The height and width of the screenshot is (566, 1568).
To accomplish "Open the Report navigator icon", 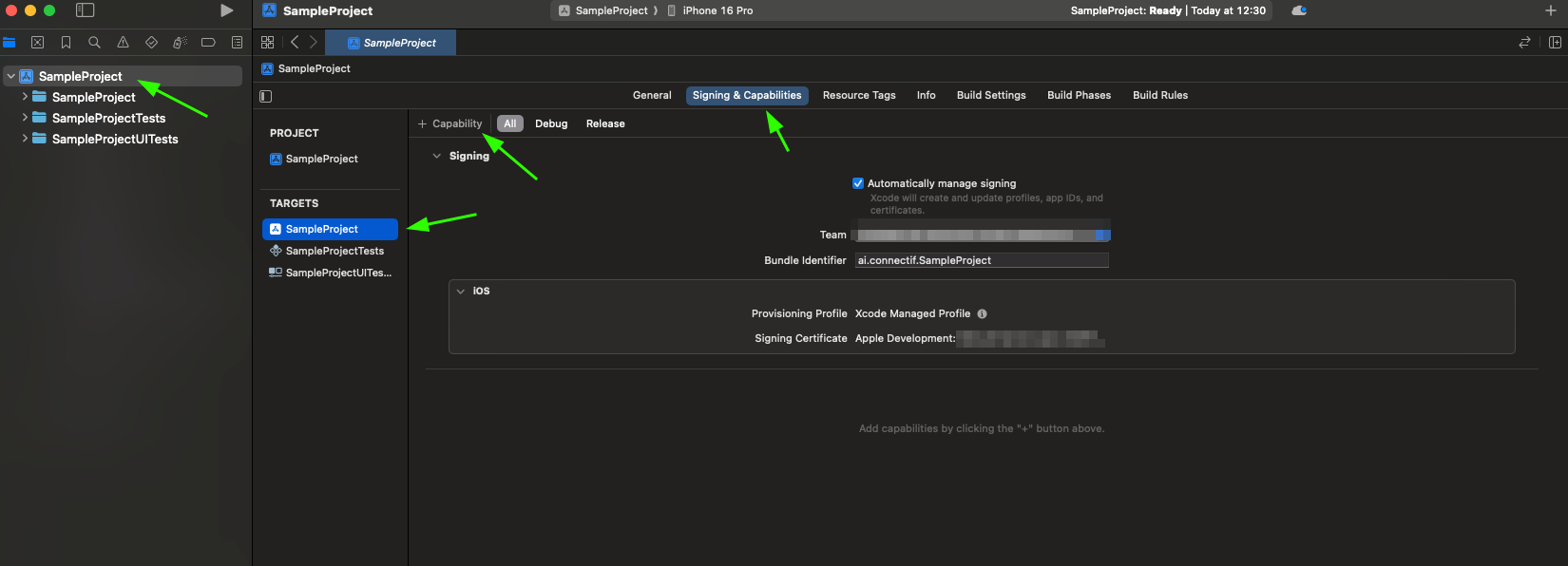I will 237,42.
